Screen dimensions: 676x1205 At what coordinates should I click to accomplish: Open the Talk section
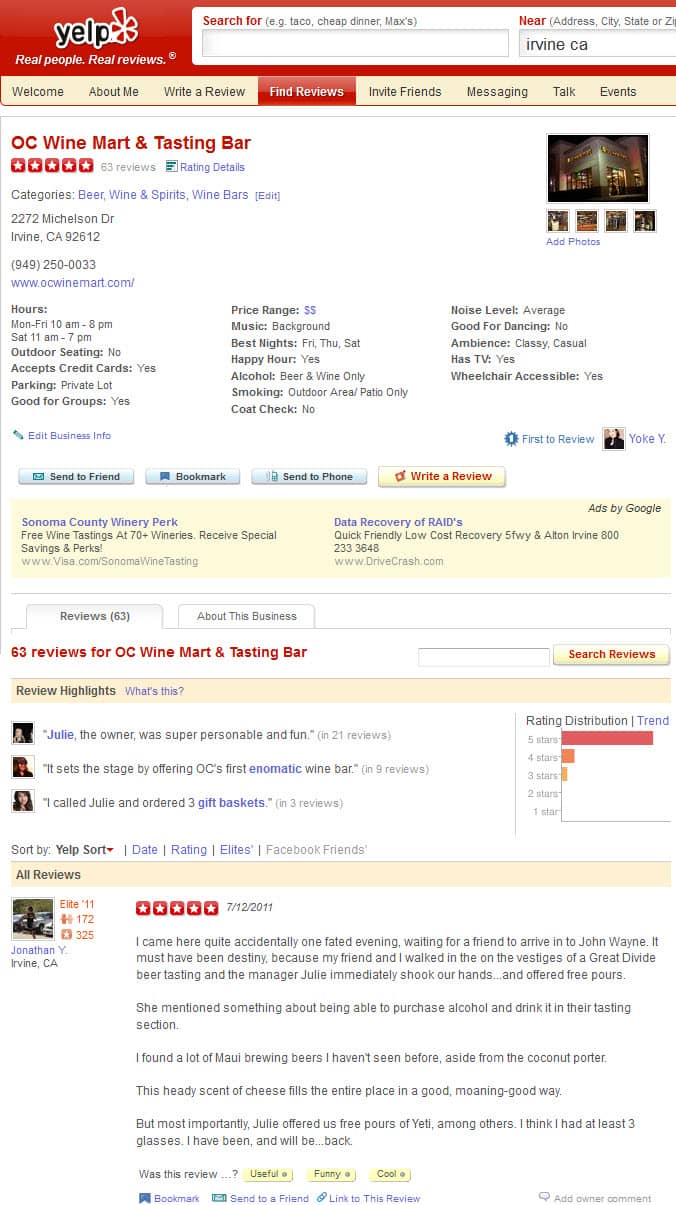[x=564, y=91]
